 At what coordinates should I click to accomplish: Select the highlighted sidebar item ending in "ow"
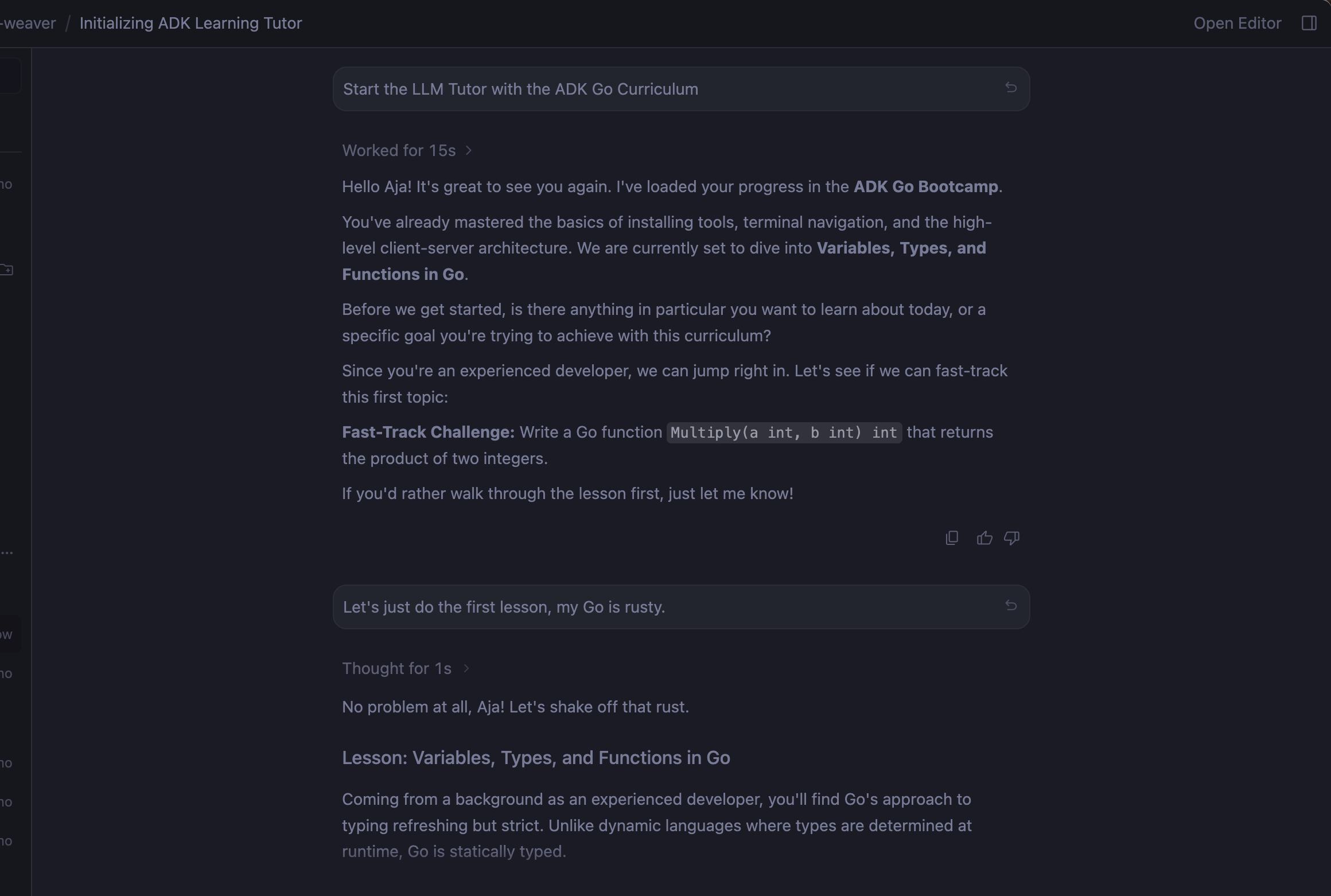(x=8, y=634)
